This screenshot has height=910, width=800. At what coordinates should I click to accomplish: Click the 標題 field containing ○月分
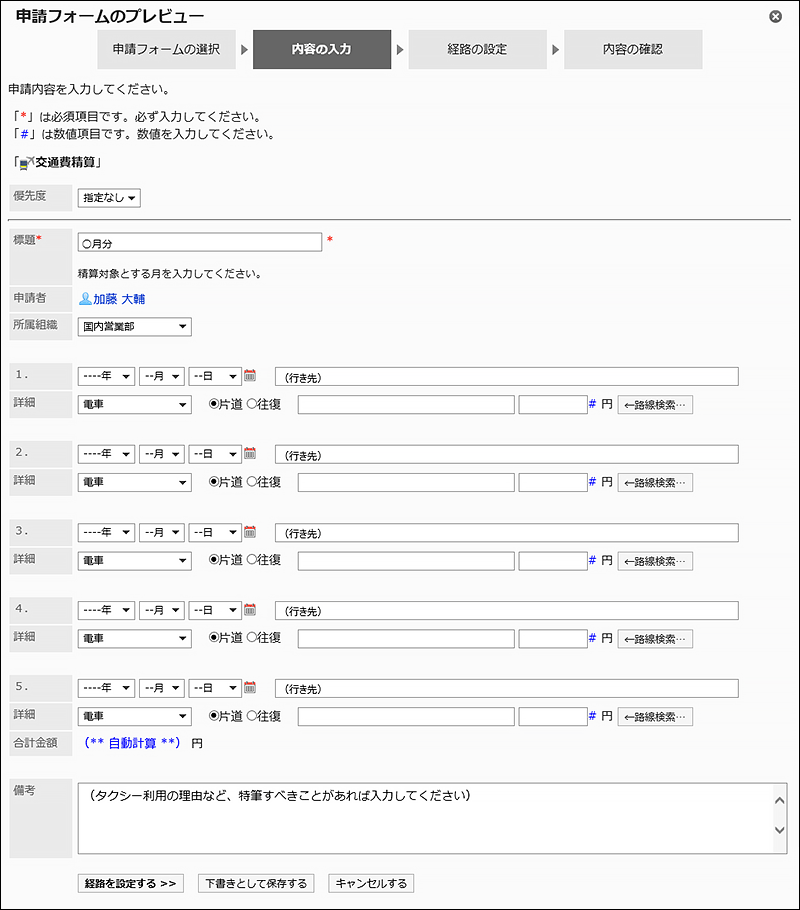pos(200,243)
